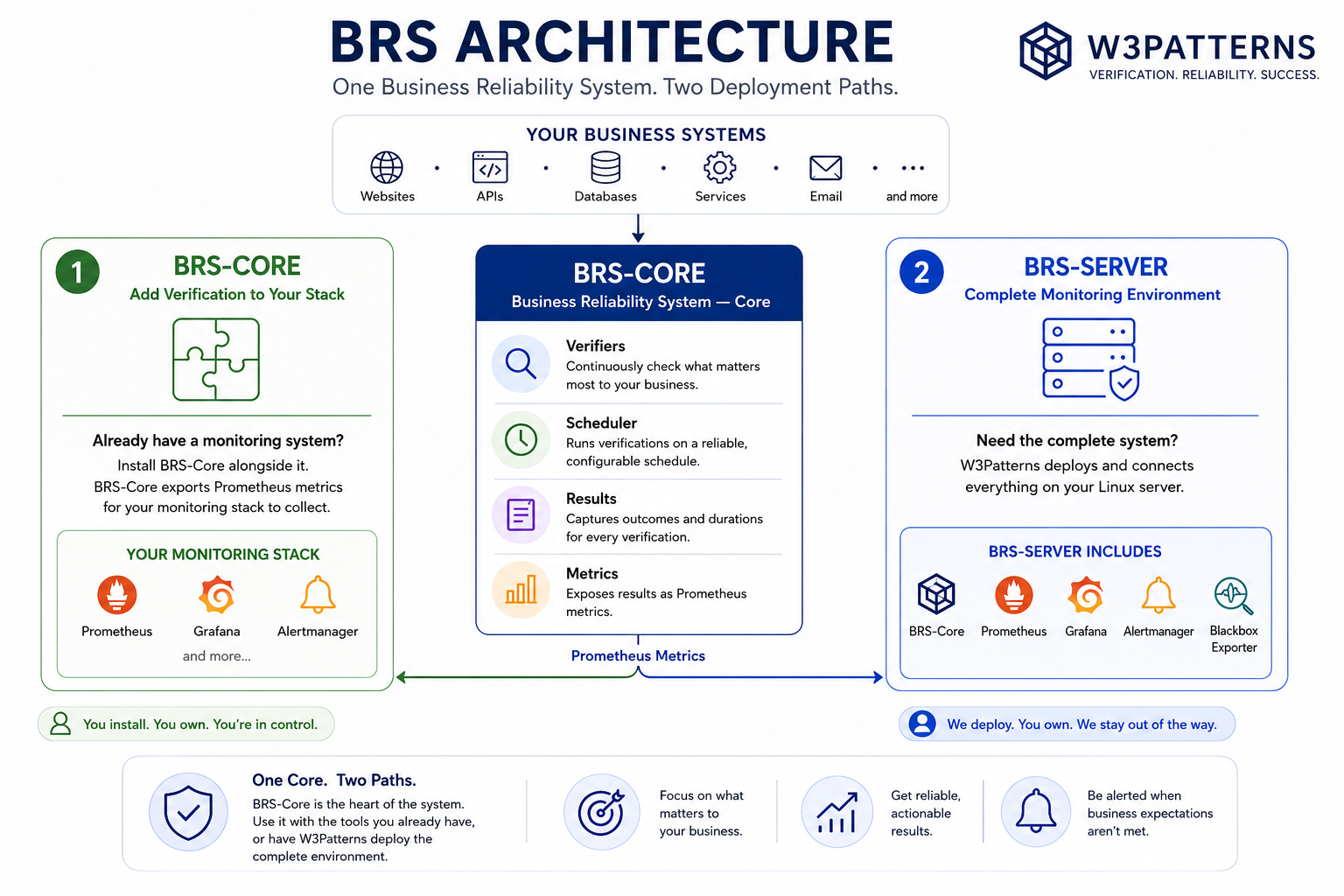This screenshot has width=1344, height=896.
Task: Click 'One Core. Two Paths.' heading
Action: (x=334, y=780)
